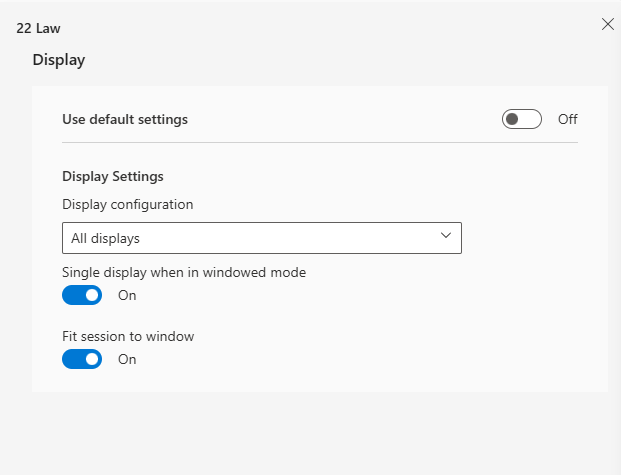This screenshot has width=621, height=475.
Task: Open the Display configuration combo box
Action: [x=261, y=238]
